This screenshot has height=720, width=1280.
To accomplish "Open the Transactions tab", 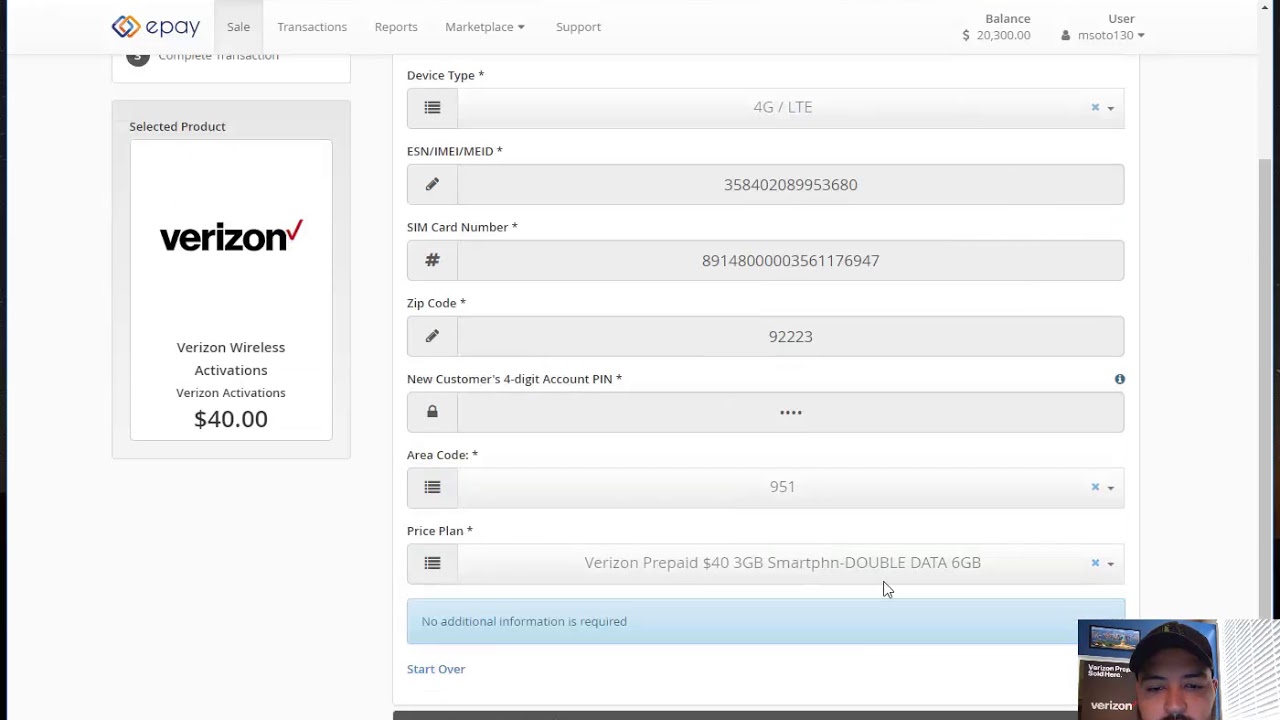I will click(x=312, y=27).
